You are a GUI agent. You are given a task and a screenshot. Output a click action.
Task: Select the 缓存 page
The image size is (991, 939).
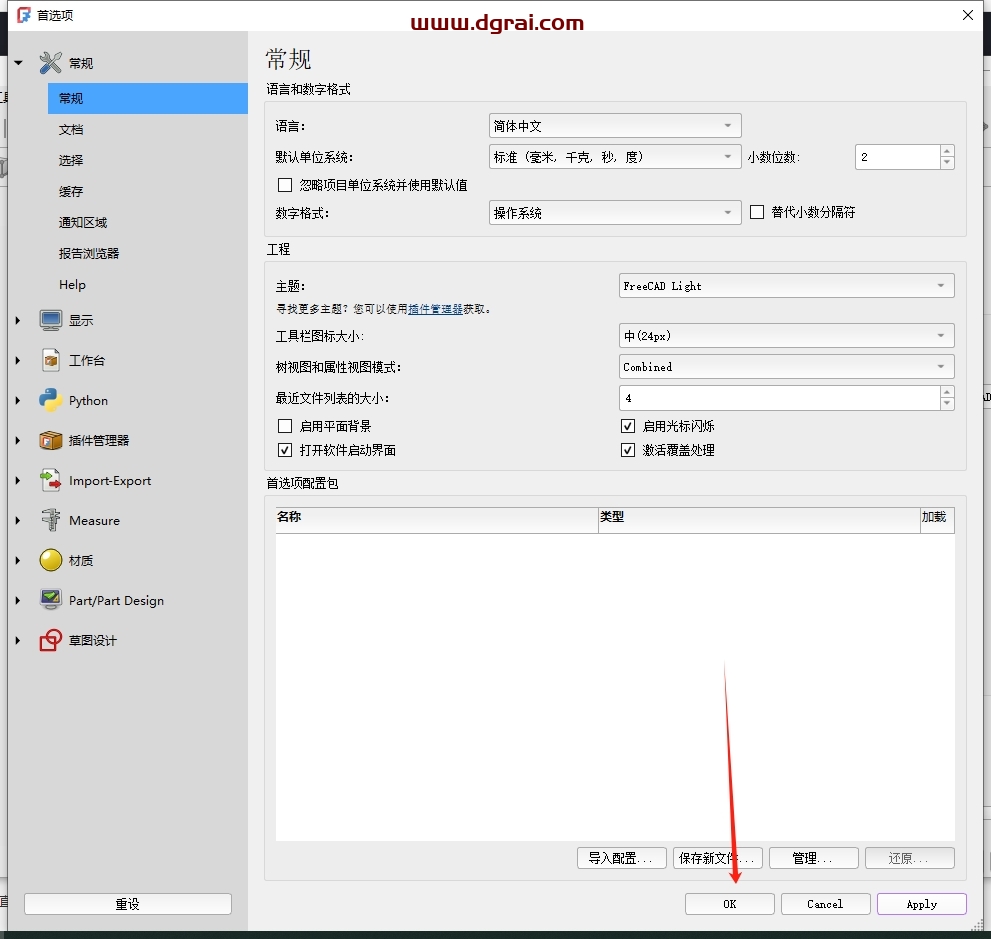[x=147, y=191]
